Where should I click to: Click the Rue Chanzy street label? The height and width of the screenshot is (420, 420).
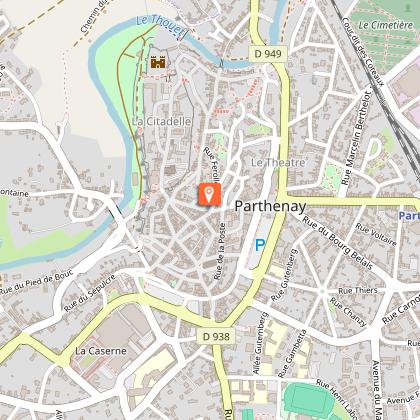pos(348,312)
